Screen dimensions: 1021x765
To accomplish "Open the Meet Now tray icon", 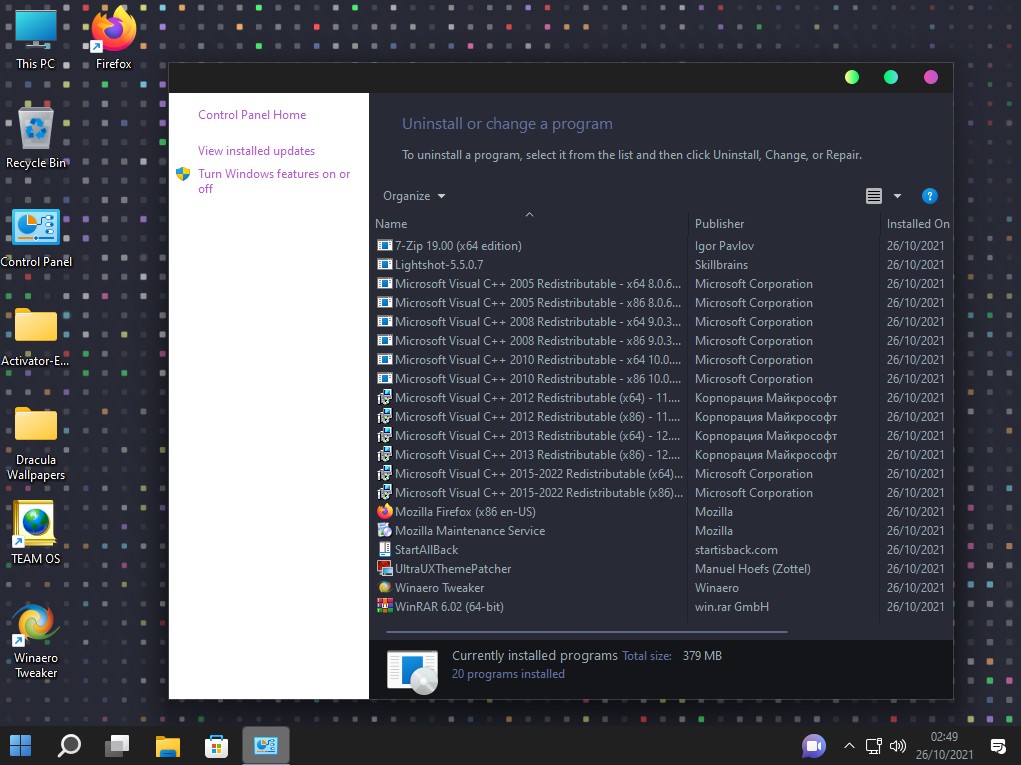I will point(813,746).
